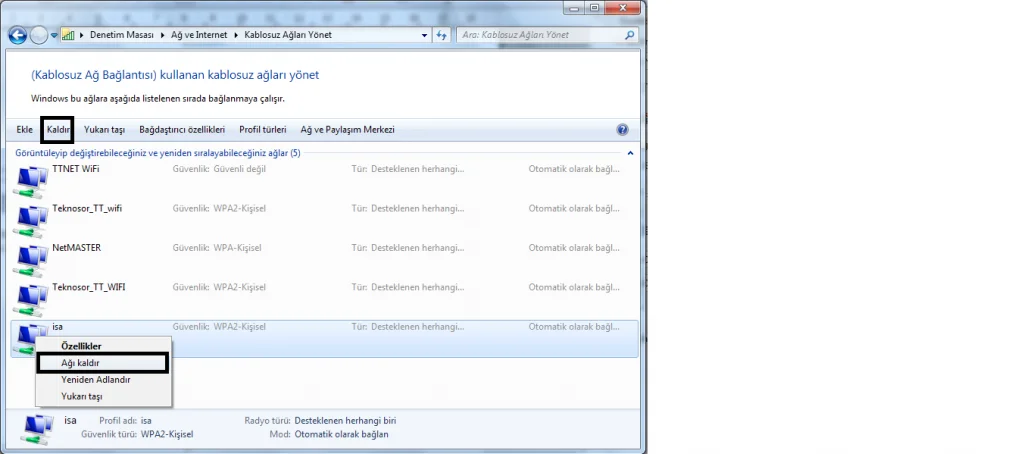The width and height of the screenshot is (1024, 454).
Task: Choose 'Ağı kaldır' from the context menu
Action: (x=80, y=362)
